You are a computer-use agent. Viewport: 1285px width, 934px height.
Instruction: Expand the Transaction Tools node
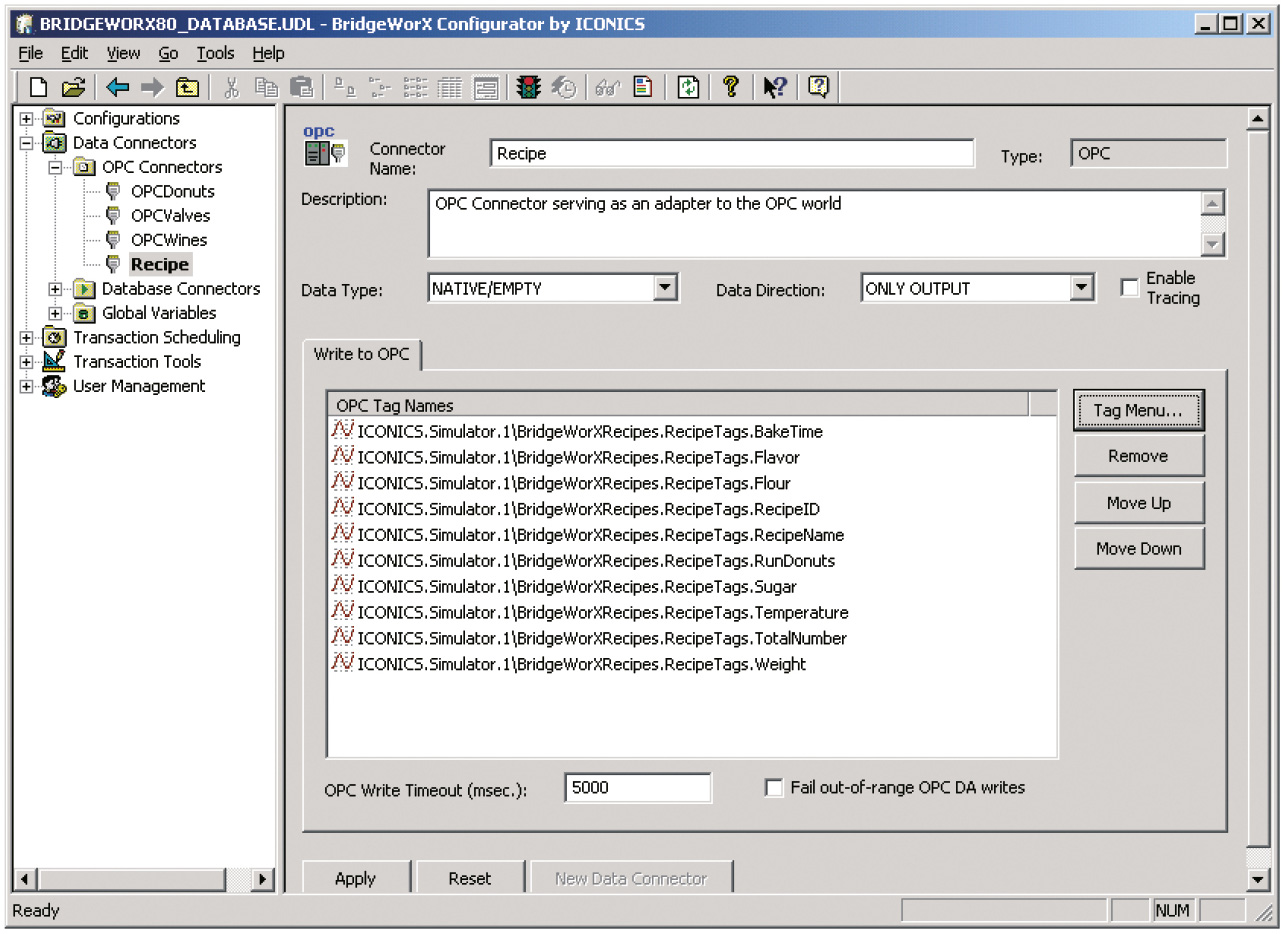[x=27, y=362]
